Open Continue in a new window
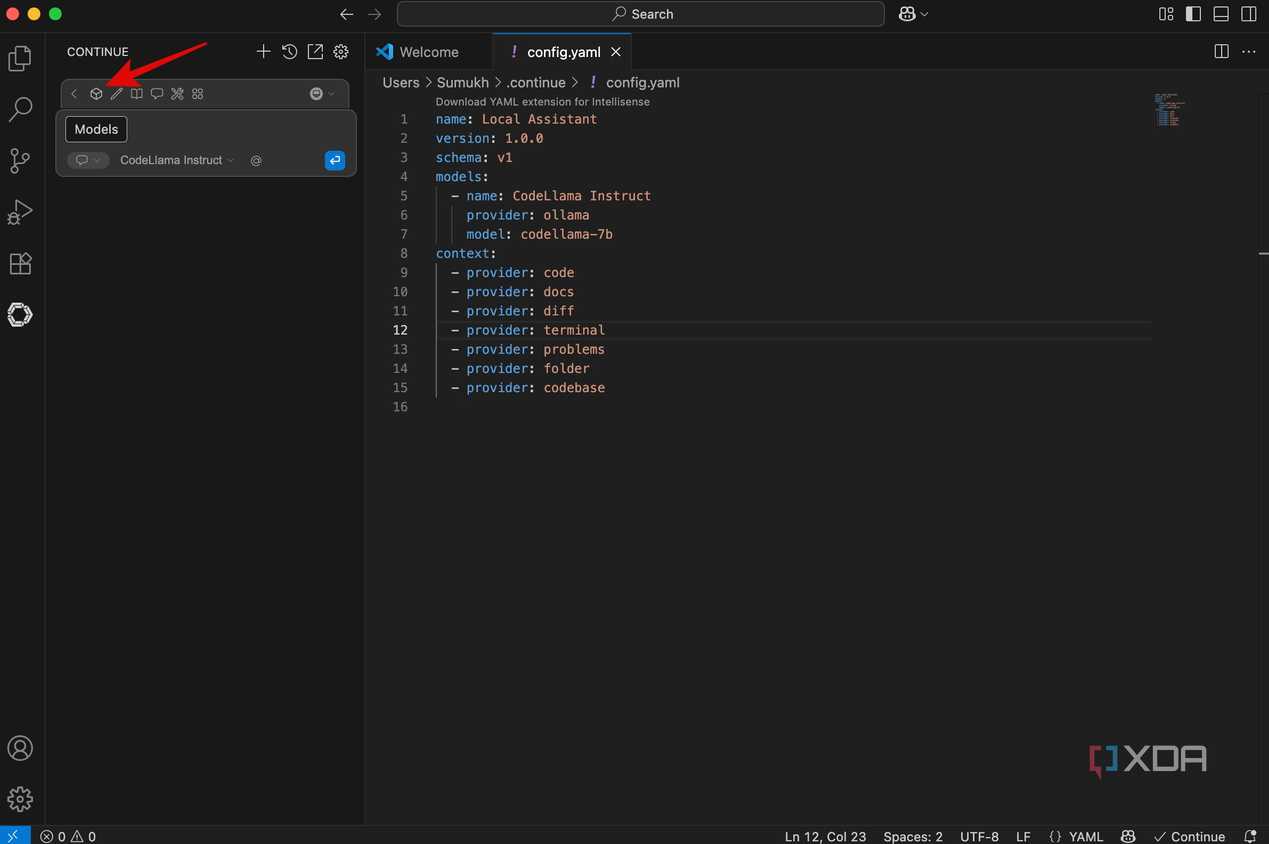 click(315, 51)
